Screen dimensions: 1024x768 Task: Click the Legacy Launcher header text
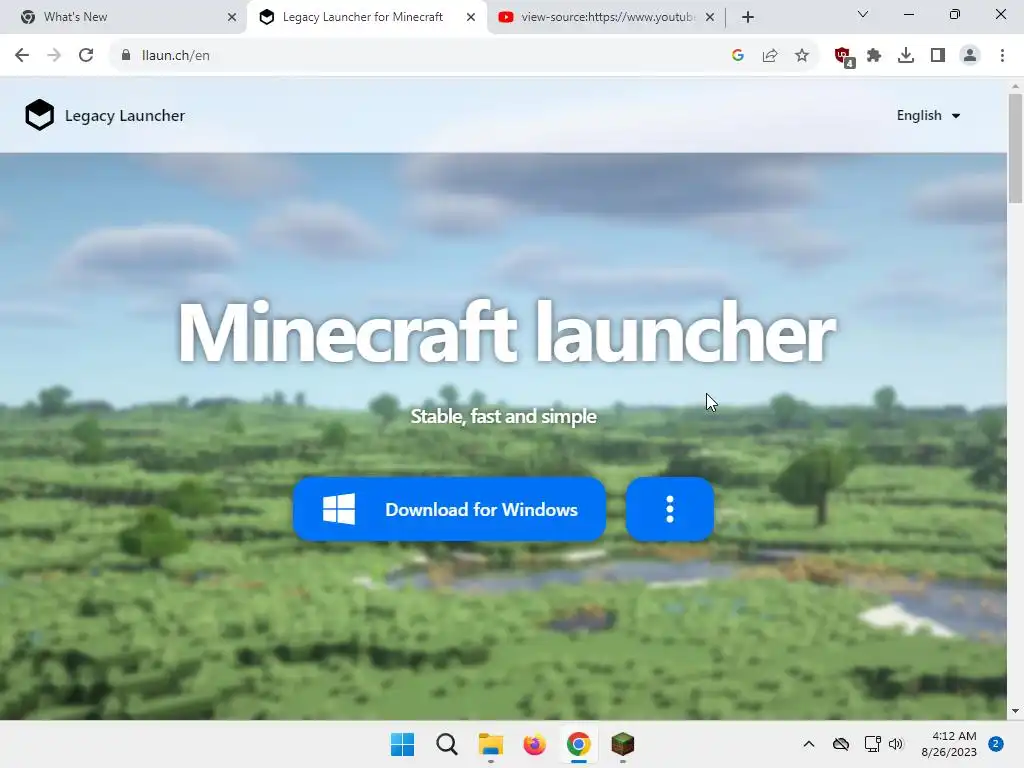(125, 116)
